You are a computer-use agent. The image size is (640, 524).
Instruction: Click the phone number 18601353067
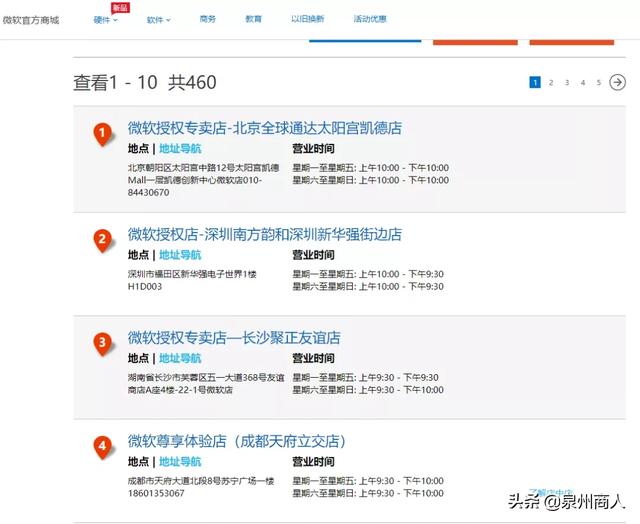(156, 493)
